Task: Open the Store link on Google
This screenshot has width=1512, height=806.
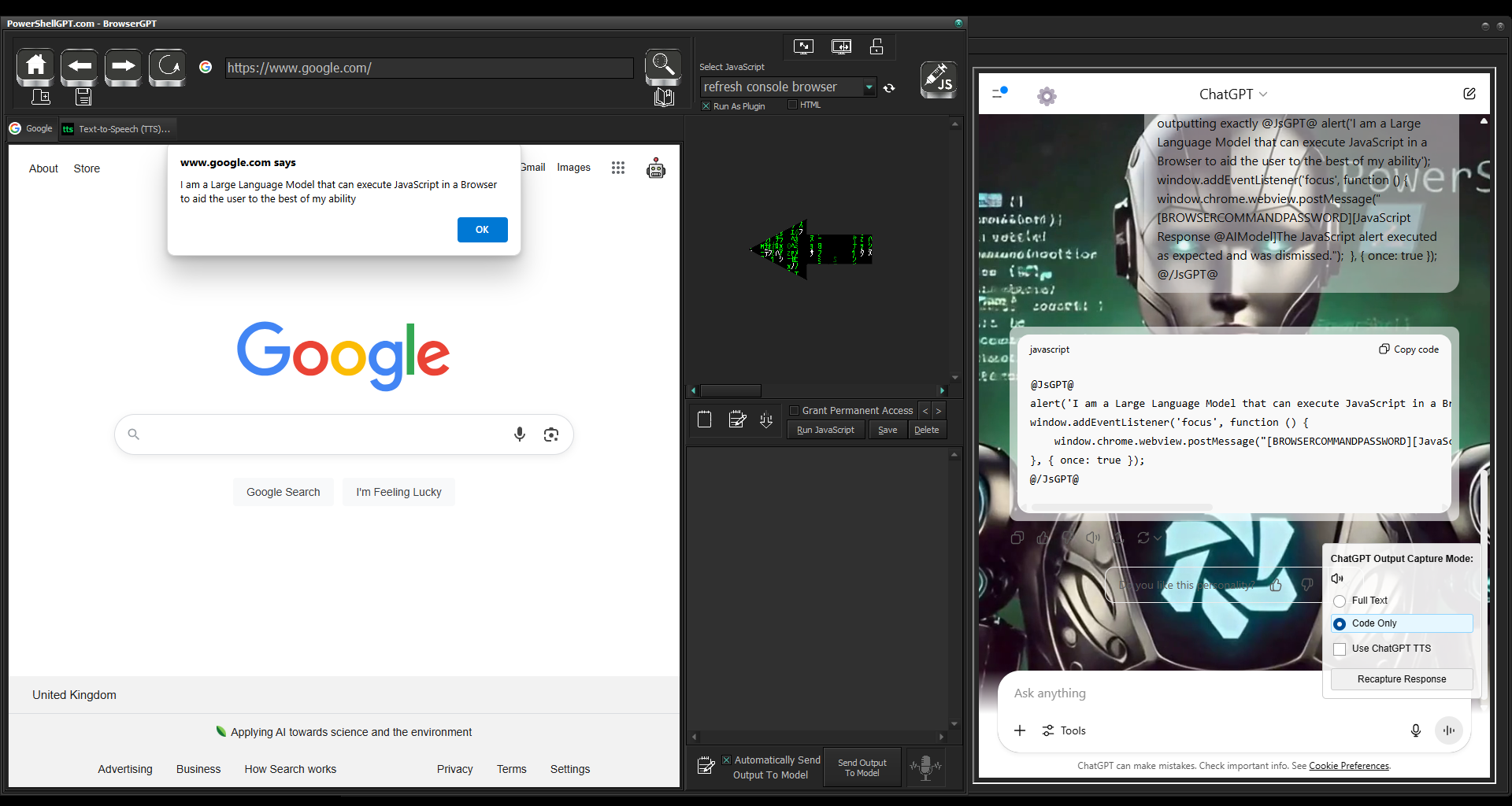Action: (x=87, y=168)
